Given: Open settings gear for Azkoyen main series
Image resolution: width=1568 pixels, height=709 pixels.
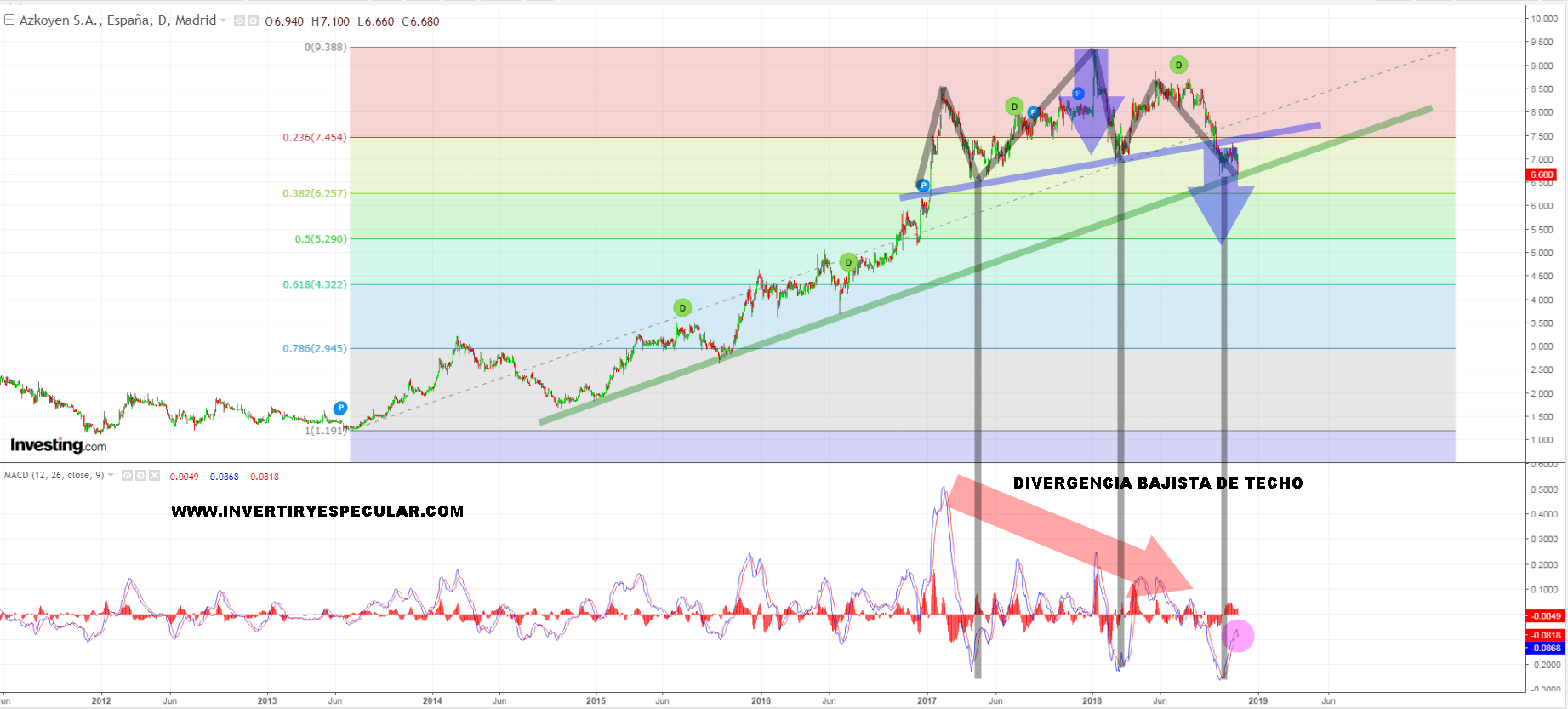Looking at the screenshot, I should [x=253, y=21].
